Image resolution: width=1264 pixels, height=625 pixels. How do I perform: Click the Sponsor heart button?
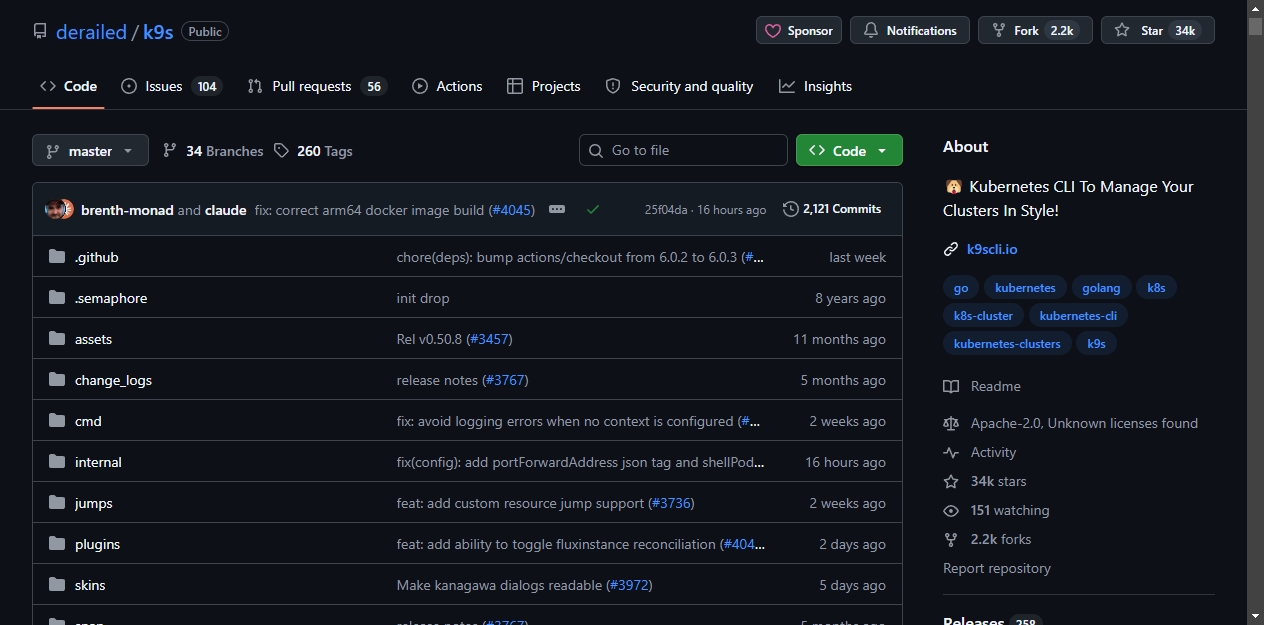pos(799,30)
